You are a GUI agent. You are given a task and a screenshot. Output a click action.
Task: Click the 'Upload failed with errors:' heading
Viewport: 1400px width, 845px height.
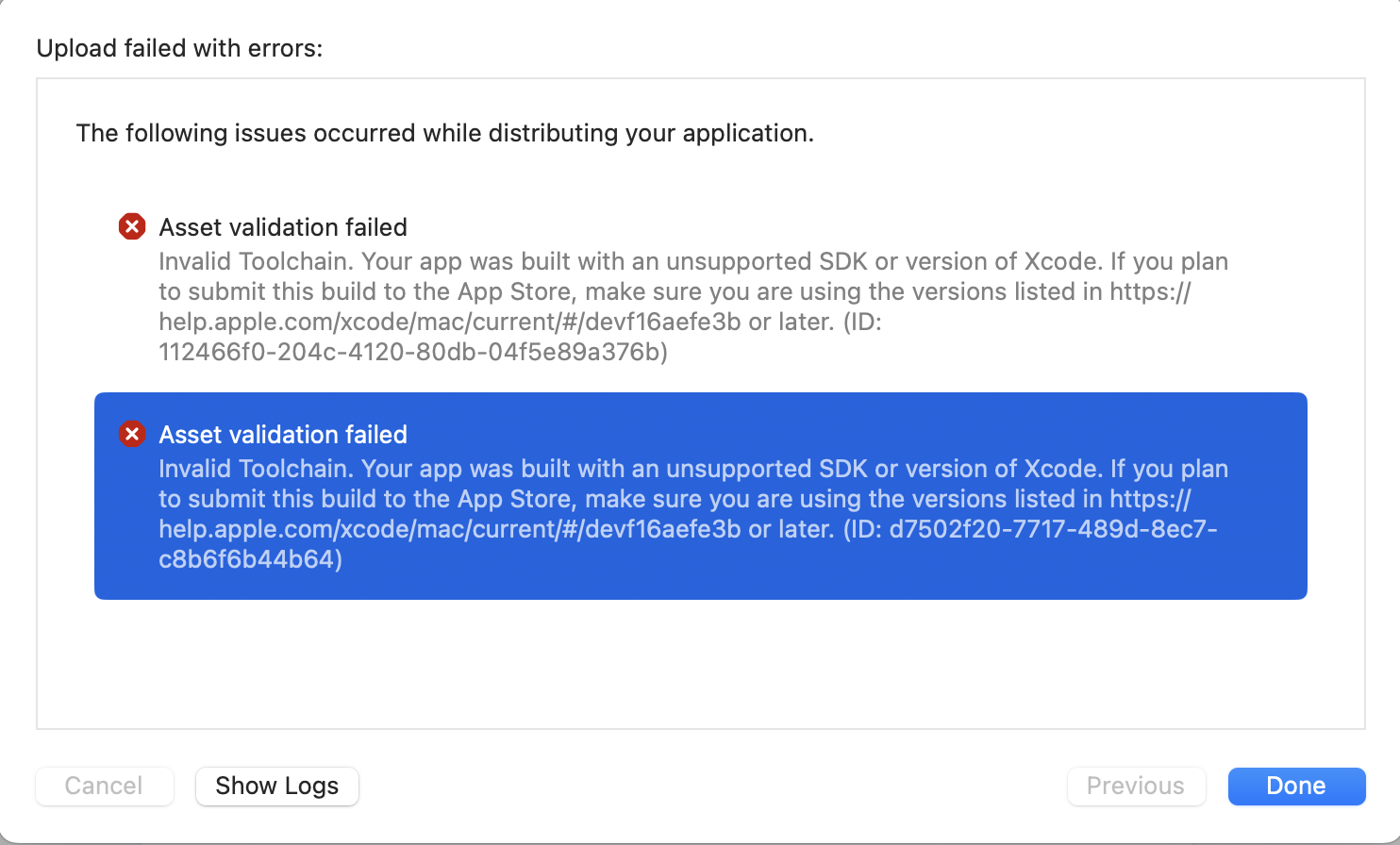(179, 48)
